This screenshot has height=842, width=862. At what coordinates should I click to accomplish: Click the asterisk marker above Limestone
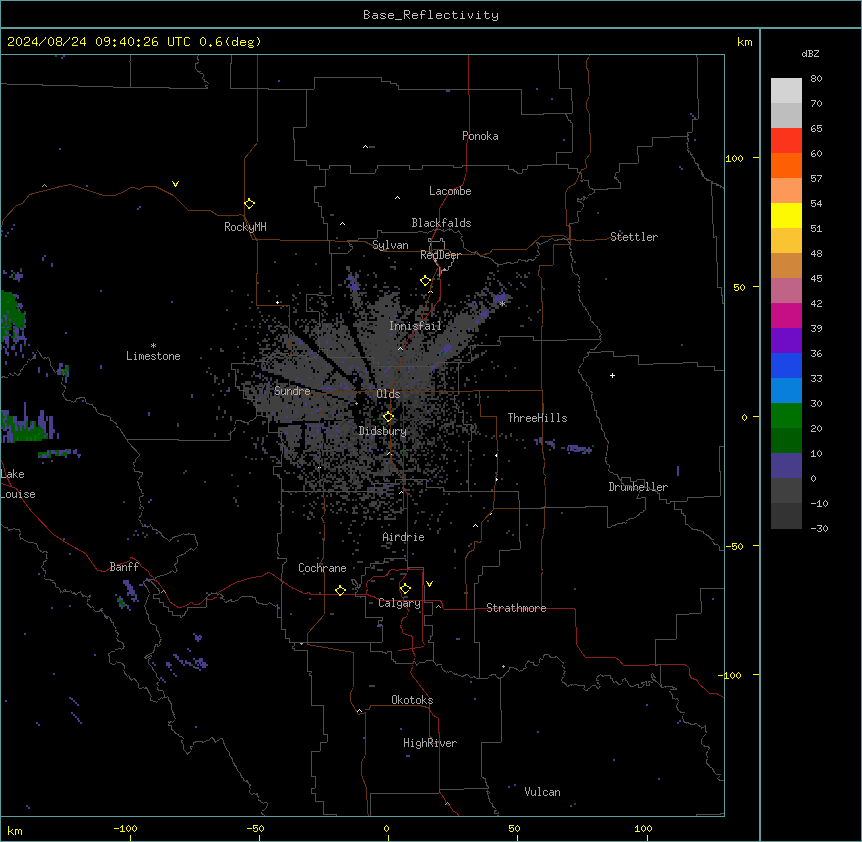(x=153, y=346)
